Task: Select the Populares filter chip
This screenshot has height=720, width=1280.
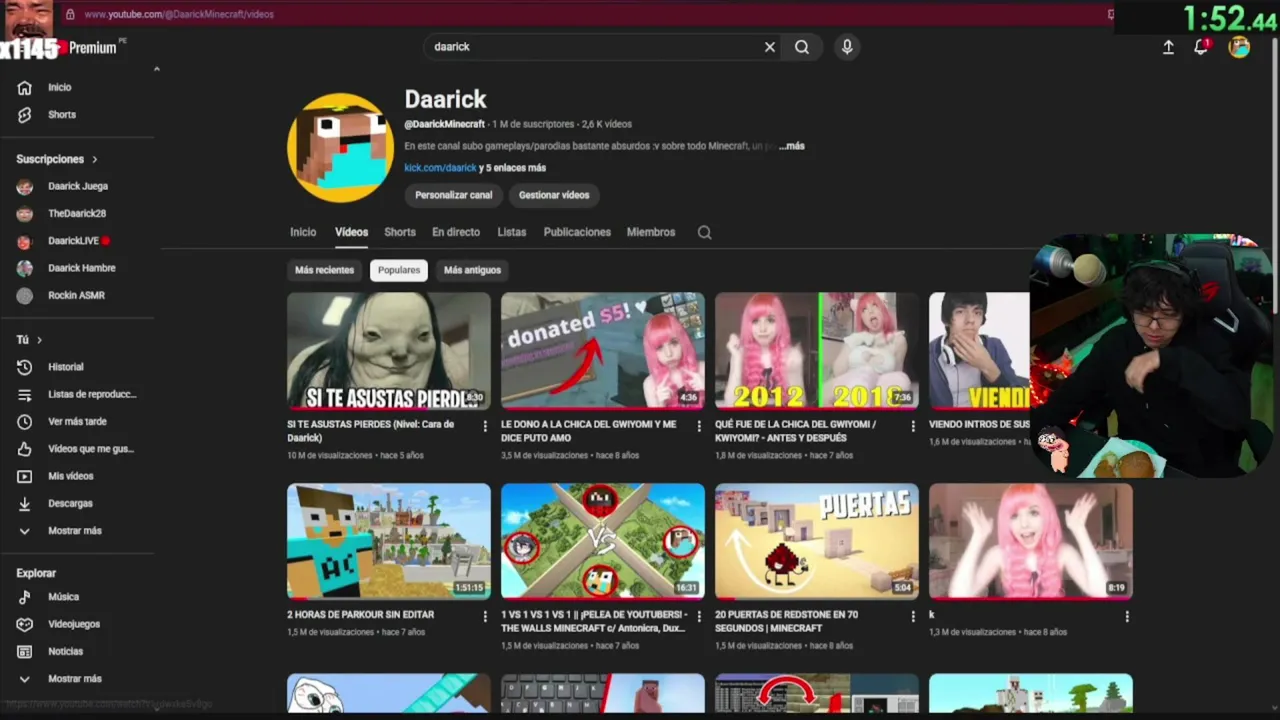Action: [399, 270]
